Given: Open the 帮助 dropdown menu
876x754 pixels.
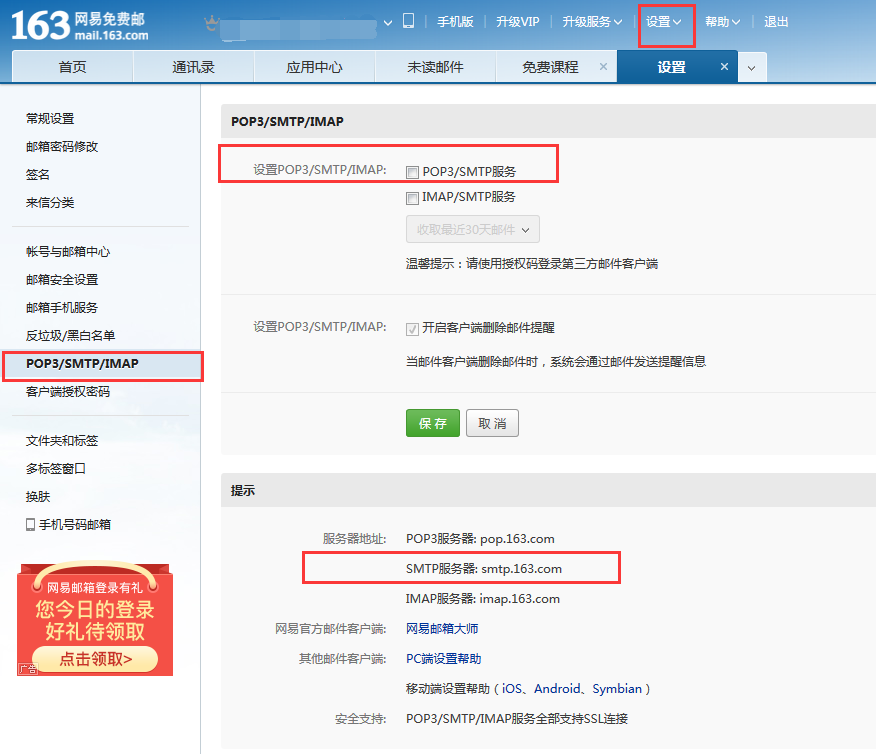Looking at the screenshot, I should point(722,22).
